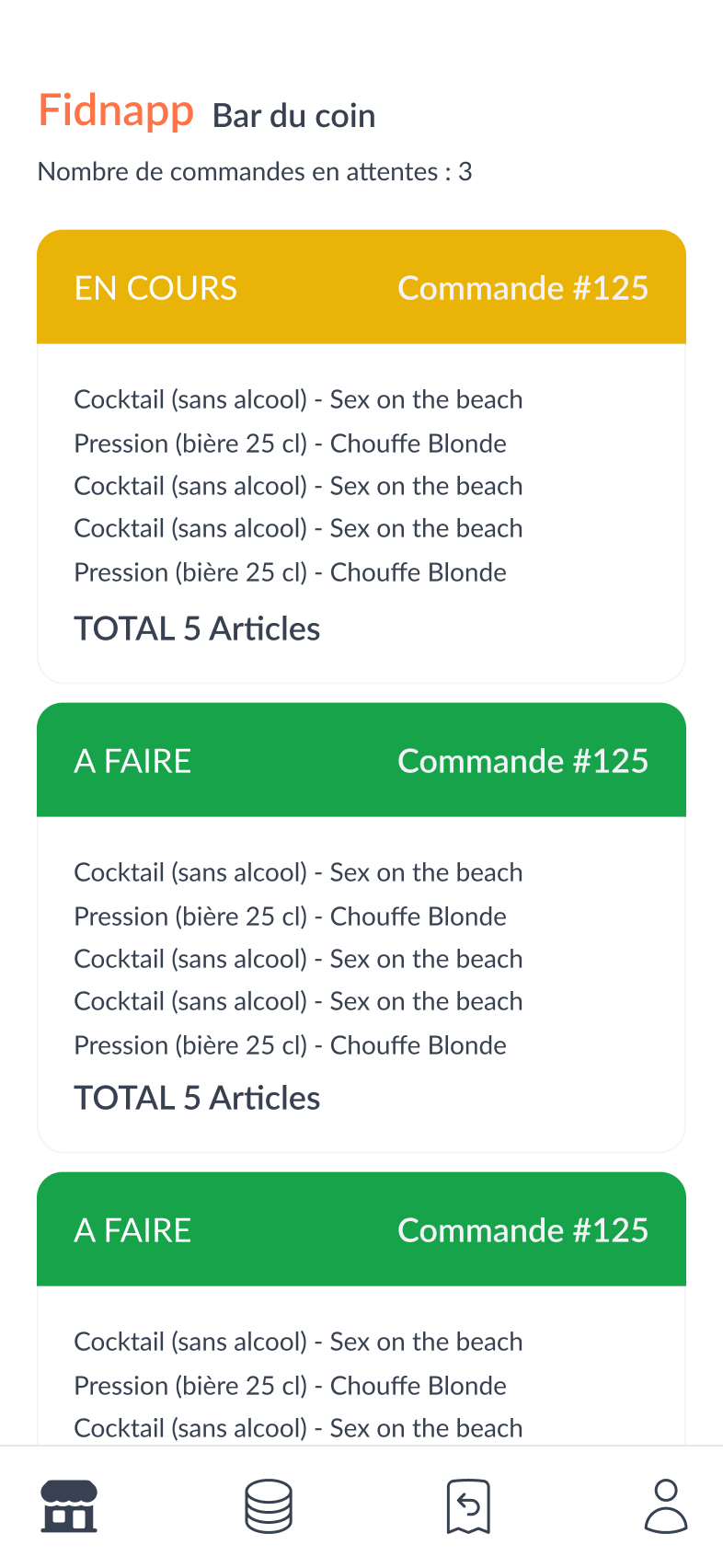This screenshot has height=1568, width=723.
Task: Open Commande #125 on the bottom order card
Action: (522, 1230)
